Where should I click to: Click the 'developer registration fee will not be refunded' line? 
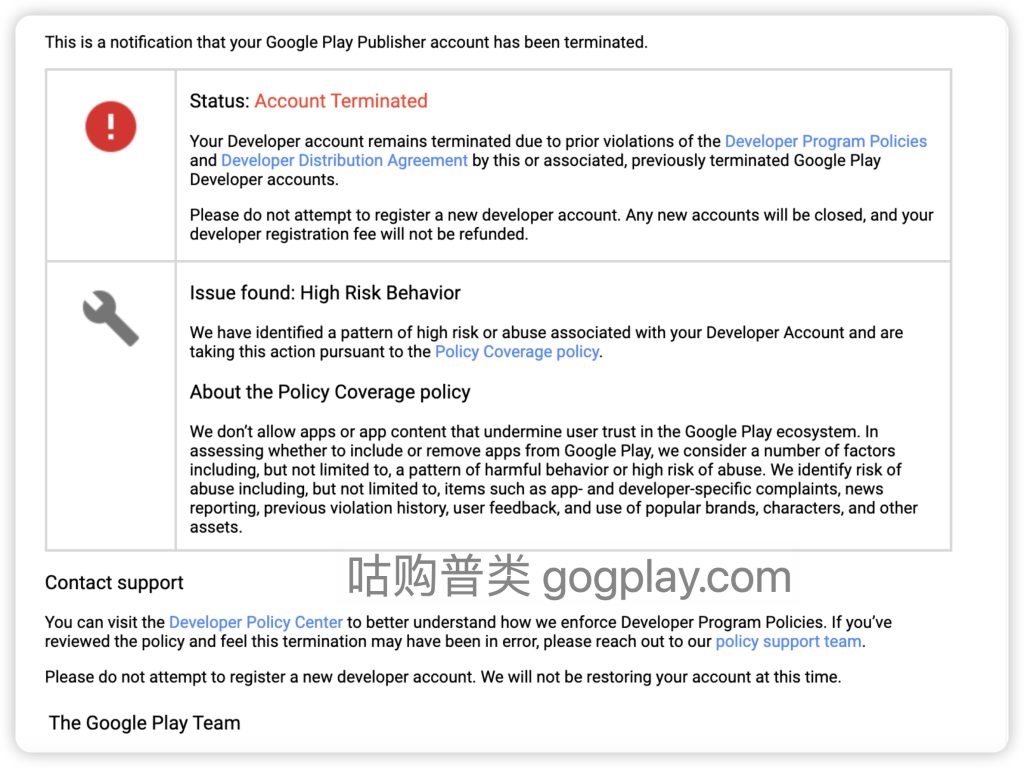pos(359,234)
